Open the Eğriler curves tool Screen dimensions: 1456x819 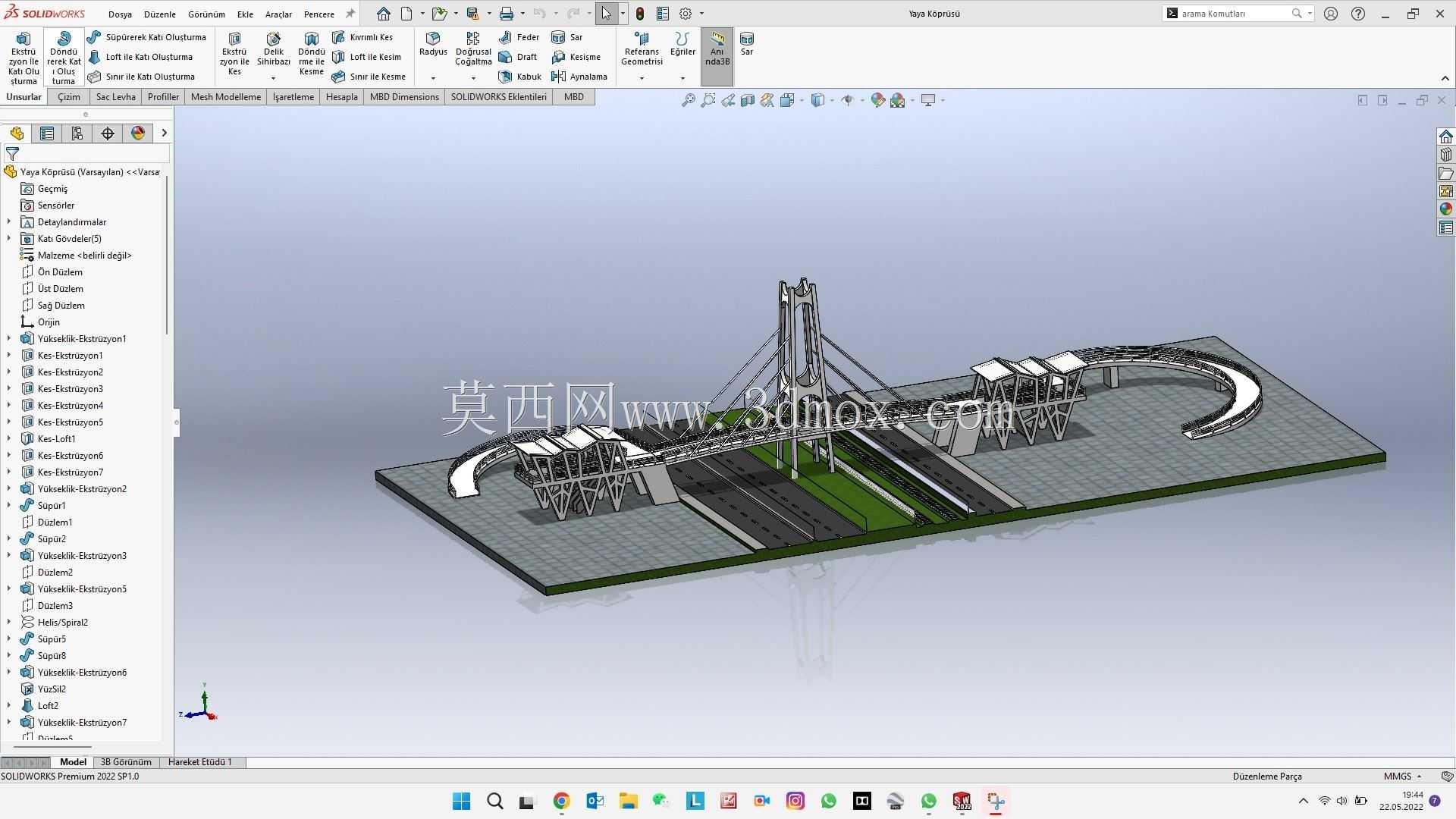(x=682, y=44)
